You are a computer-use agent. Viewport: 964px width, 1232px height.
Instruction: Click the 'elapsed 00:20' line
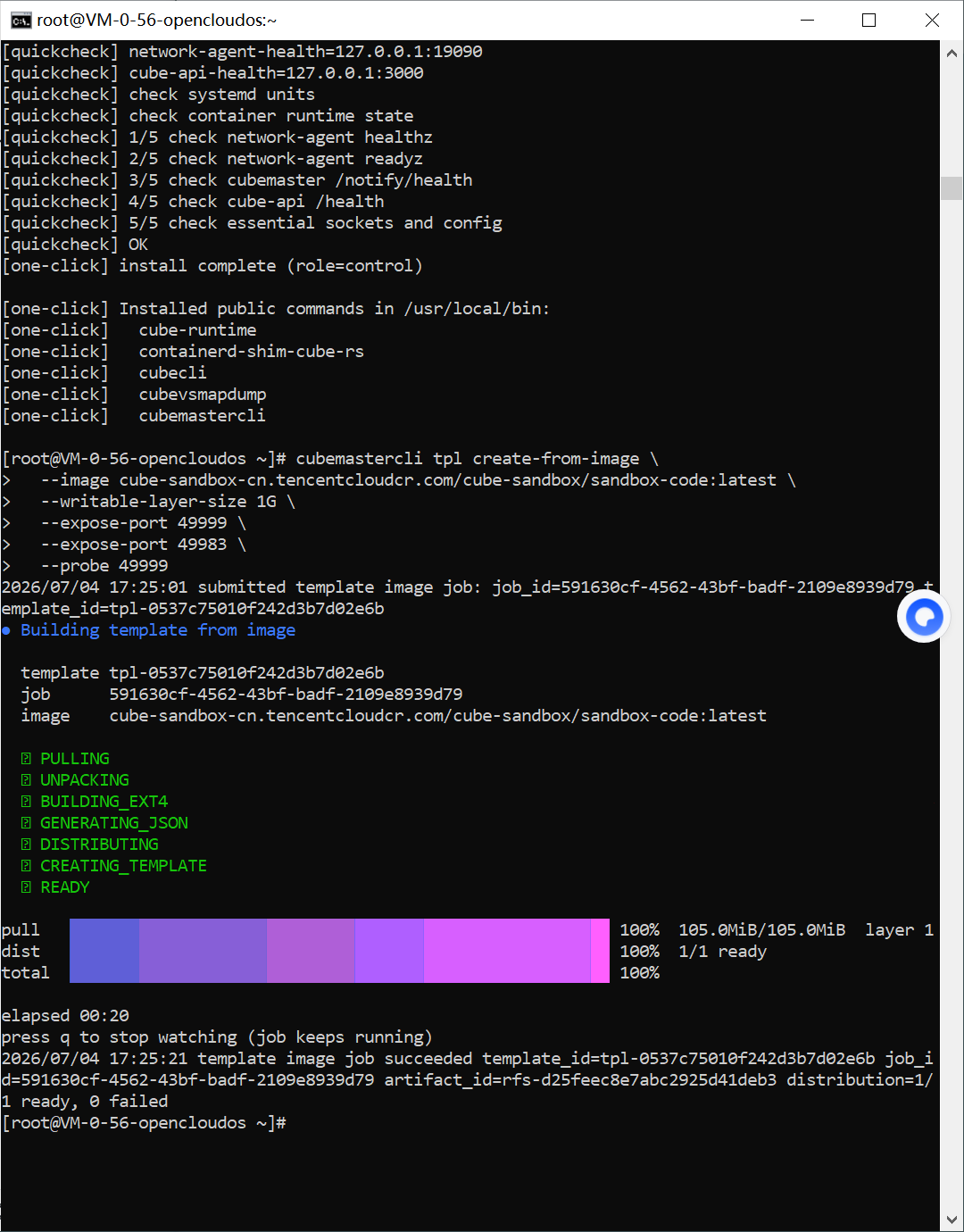click(65, 1015)
